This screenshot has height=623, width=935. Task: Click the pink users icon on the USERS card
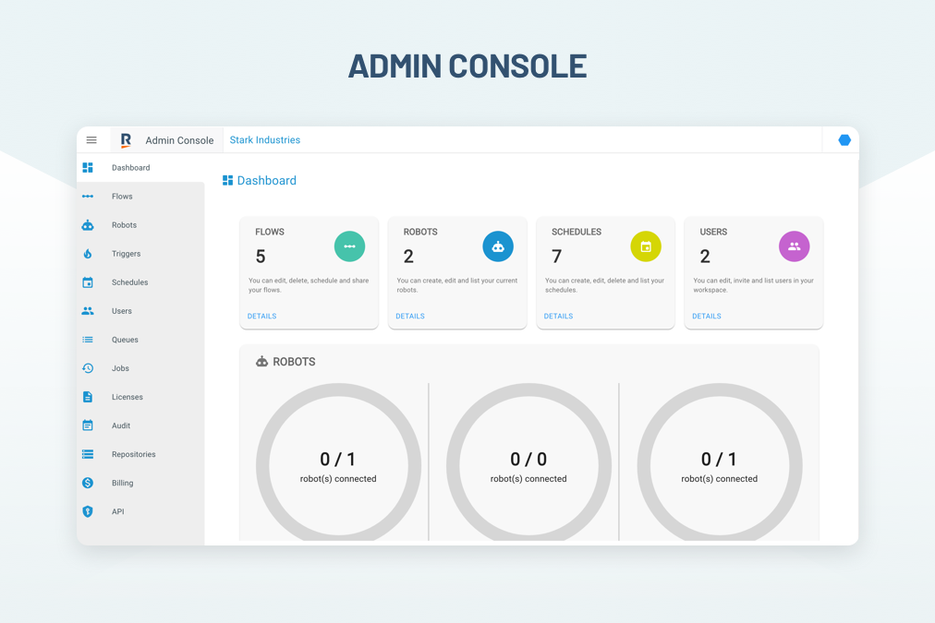794,246
